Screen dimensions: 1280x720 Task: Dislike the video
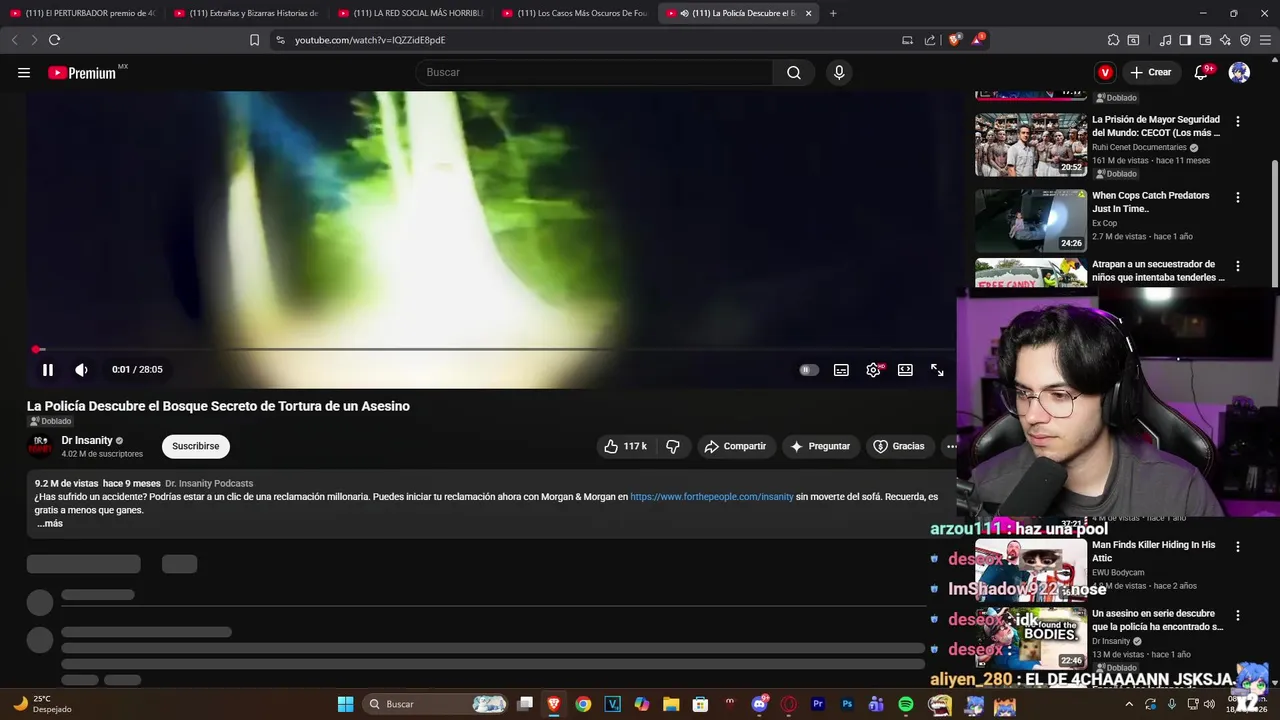673,446
